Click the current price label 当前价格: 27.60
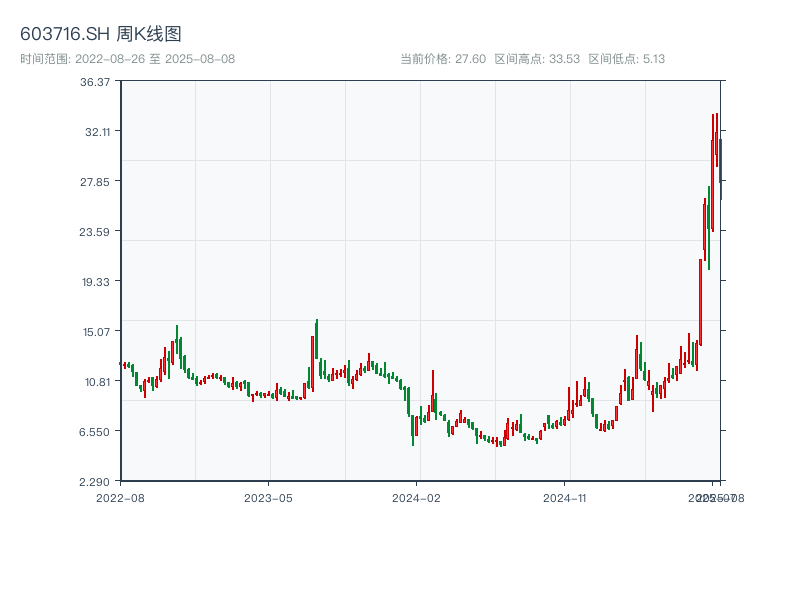The image size is (800, 600). click(x=443, y=59)
